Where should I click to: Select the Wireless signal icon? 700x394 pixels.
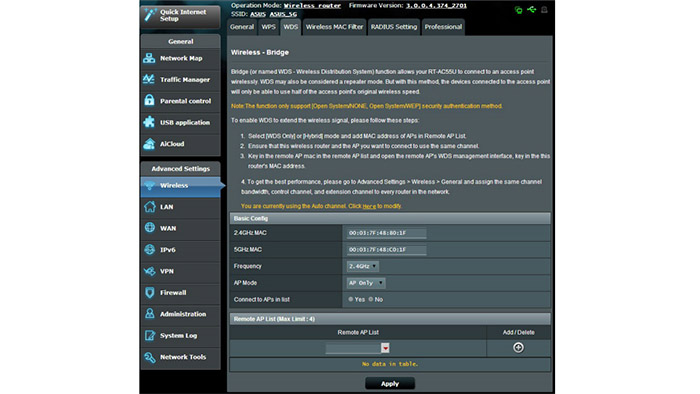pos(150,186)
